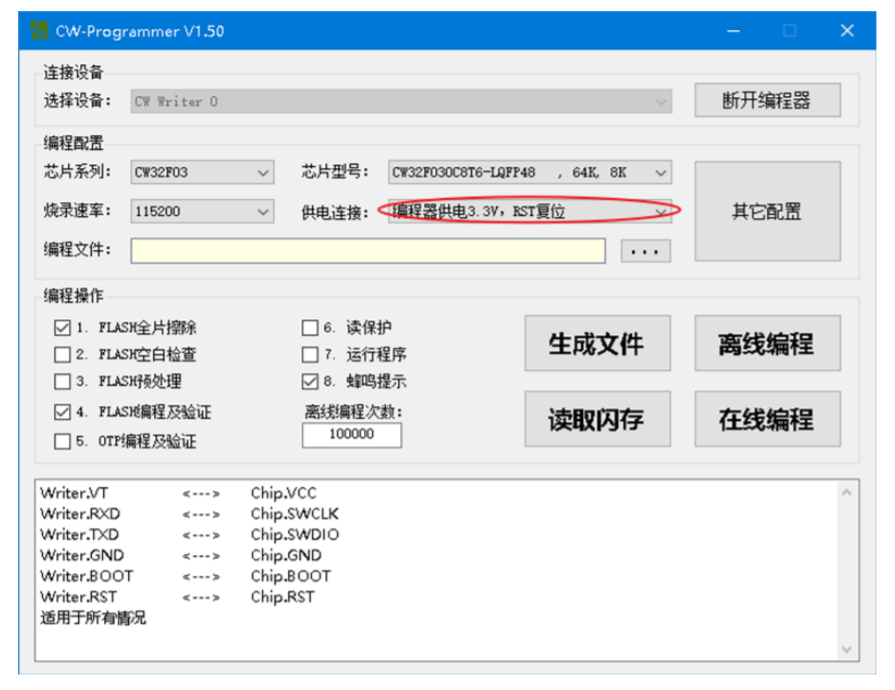Click the 断开编程器 button
The width and height of the screenshot is (895, 690).
point(767,100)
